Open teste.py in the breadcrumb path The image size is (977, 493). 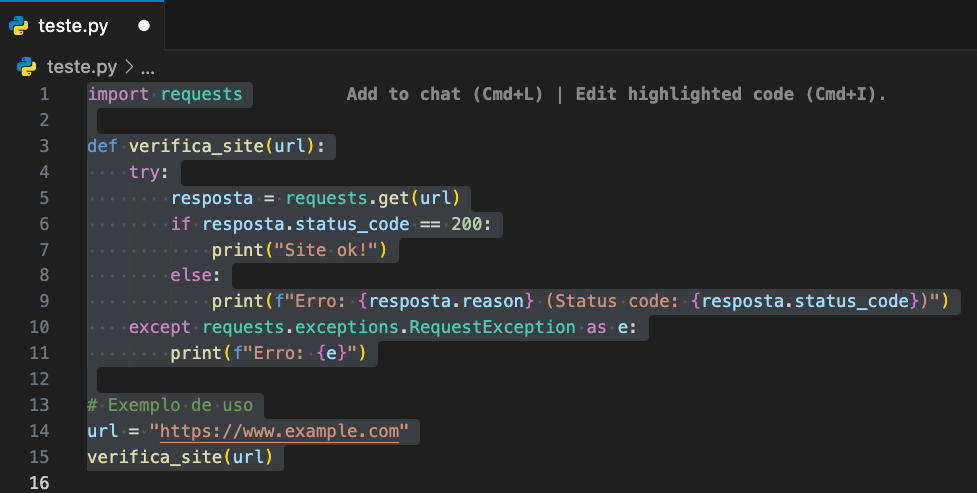82,66
